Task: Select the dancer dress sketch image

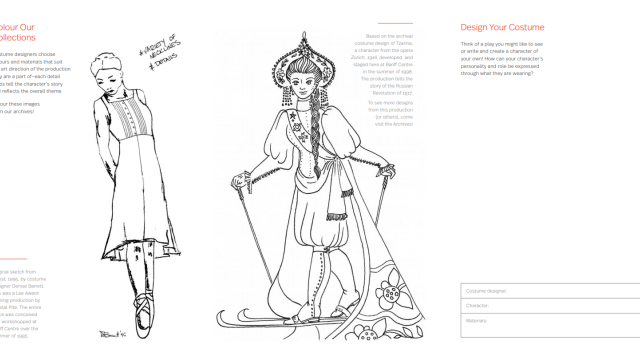Action: tap(136, 195)
